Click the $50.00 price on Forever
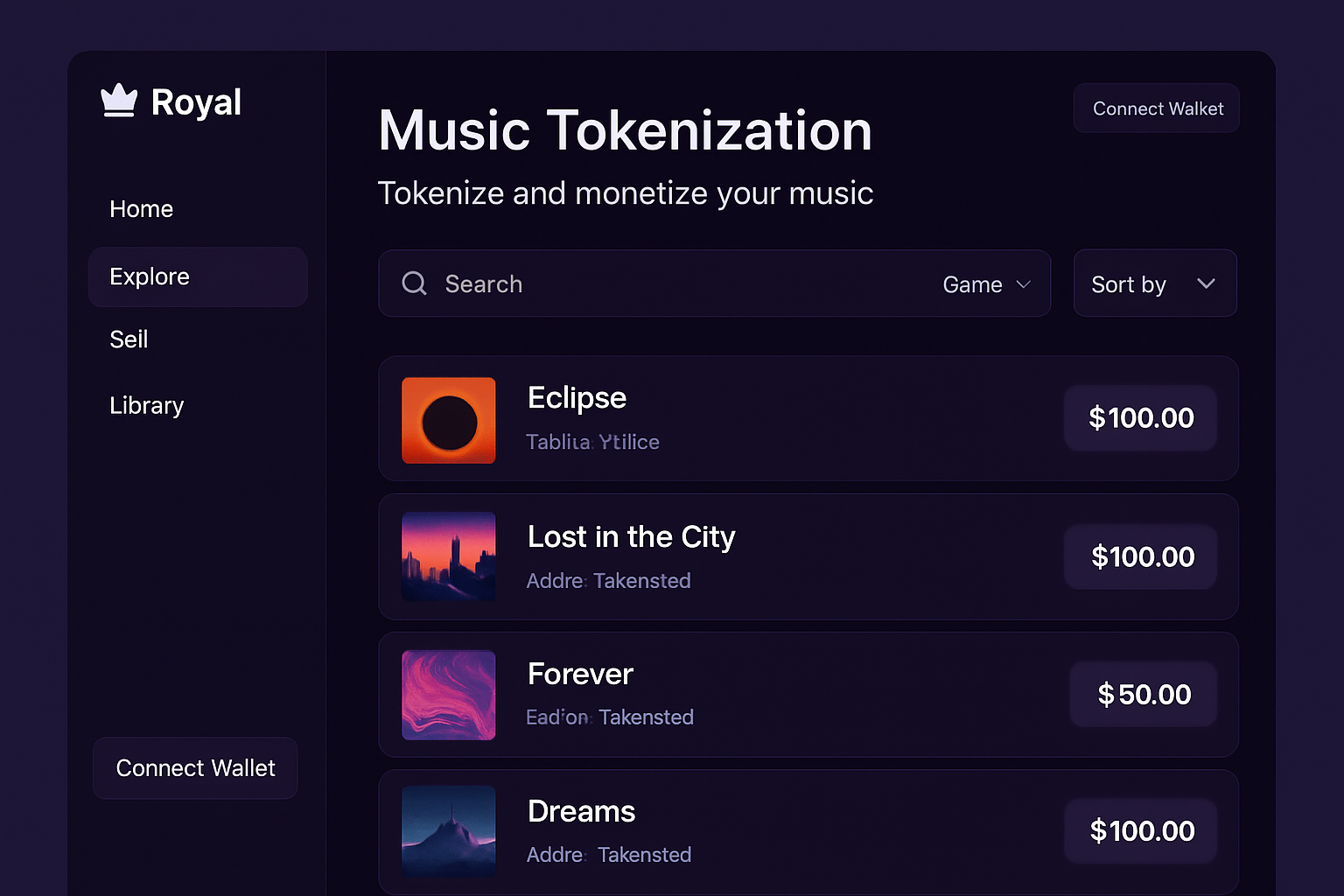 [x=1143, y=694]
